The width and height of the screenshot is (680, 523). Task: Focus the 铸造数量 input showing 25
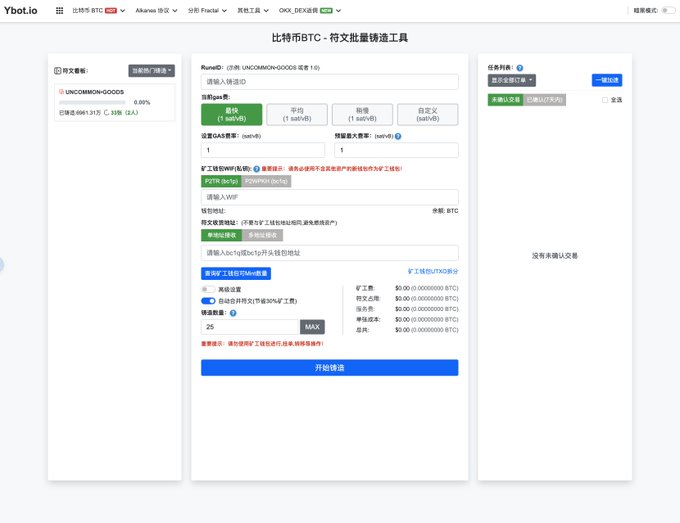click(251, 327)
